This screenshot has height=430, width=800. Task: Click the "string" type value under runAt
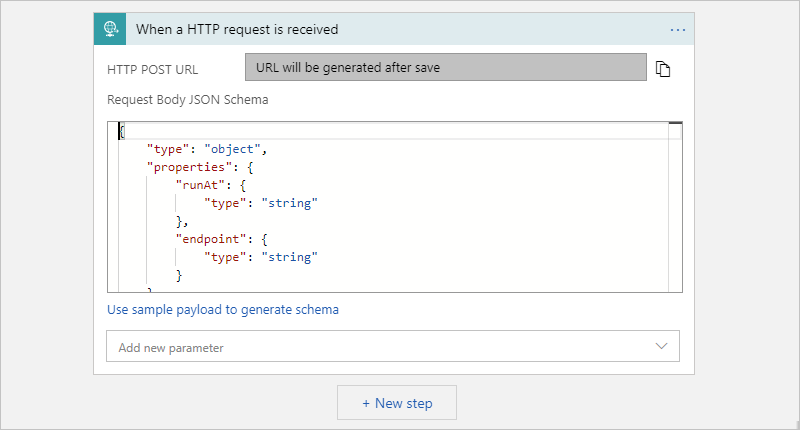click(288, 203)
